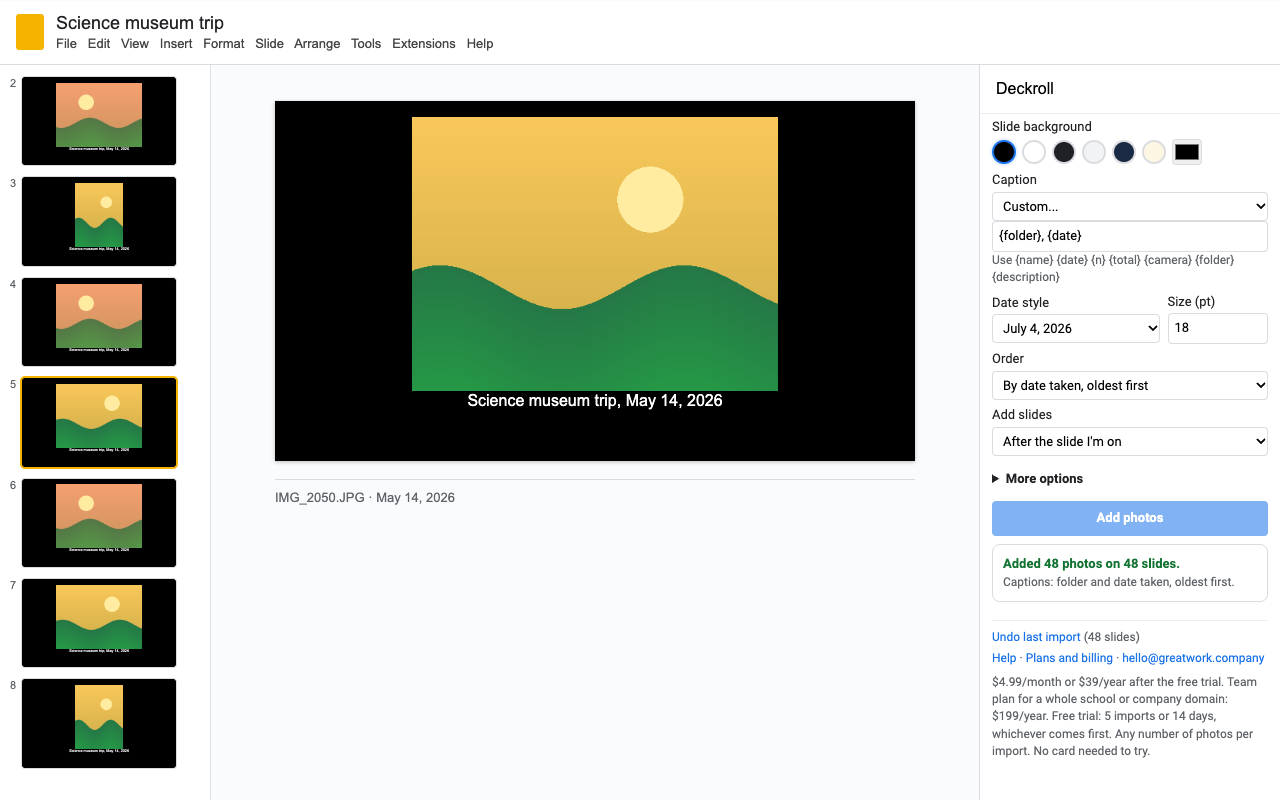Click the IMG_2050.JPG speaker notes text

coord(365,497)
